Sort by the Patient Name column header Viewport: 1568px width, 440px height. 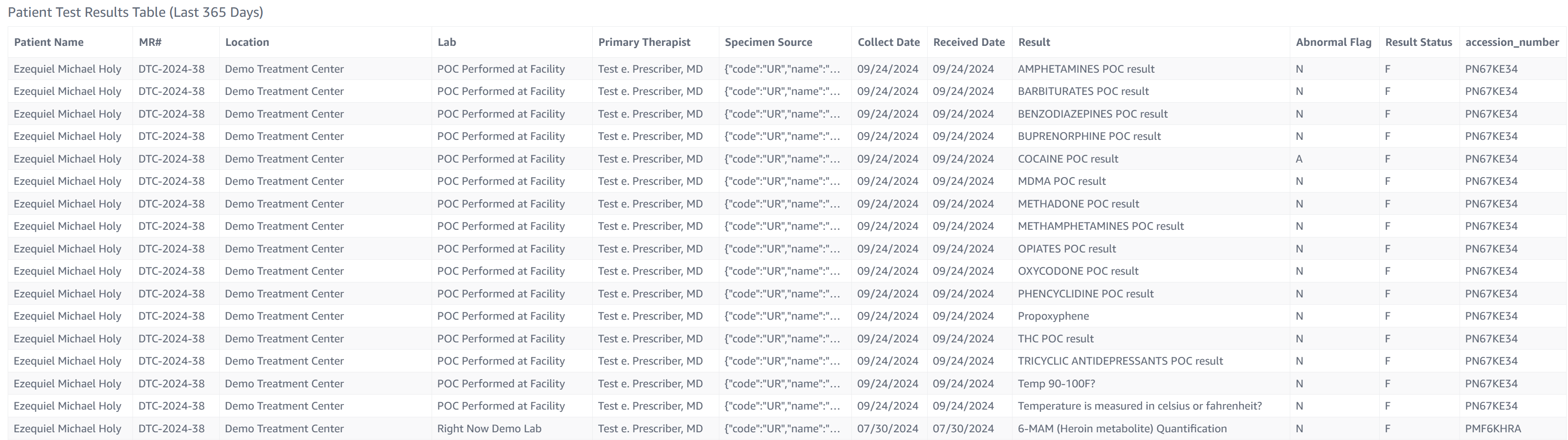pyautogui.click(x=49, y=42)
